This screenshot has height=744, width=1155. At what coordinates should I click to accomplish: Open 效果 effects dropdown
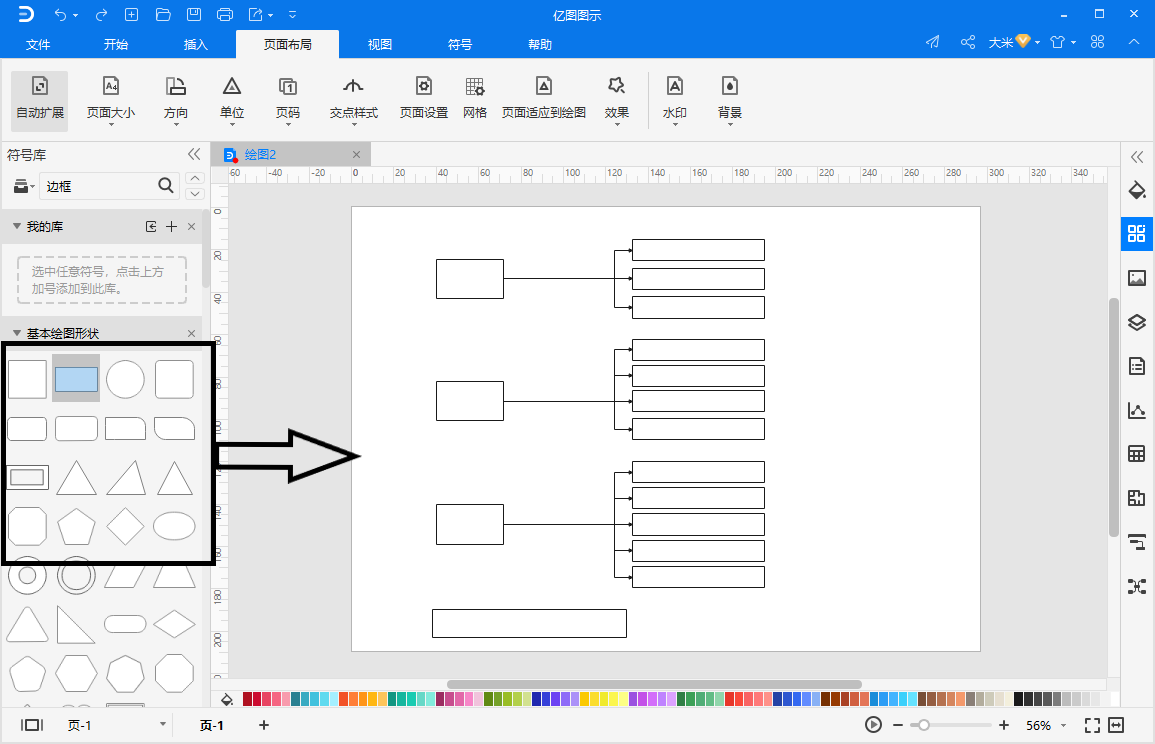(617, 100)
